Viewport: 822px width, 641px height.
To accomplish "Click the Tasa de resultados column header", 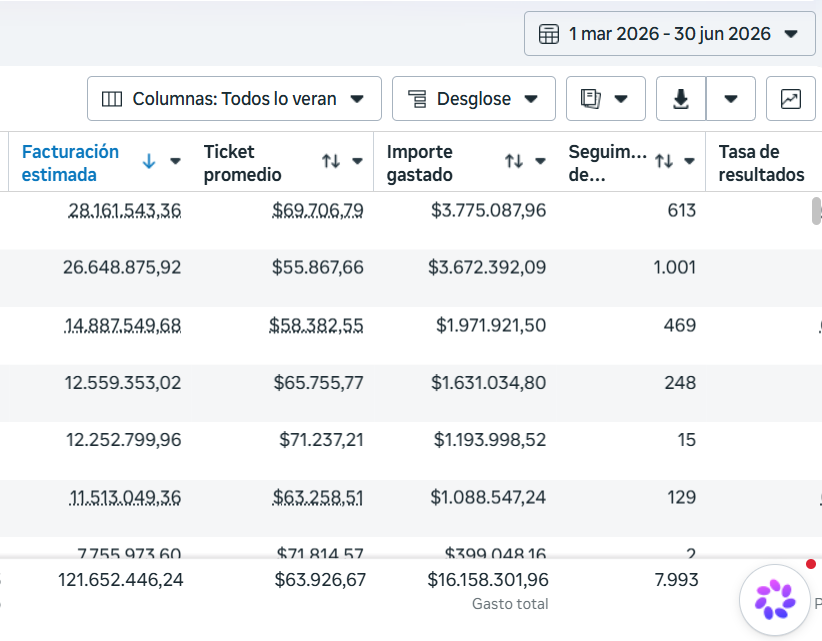I will coord(761,163).
